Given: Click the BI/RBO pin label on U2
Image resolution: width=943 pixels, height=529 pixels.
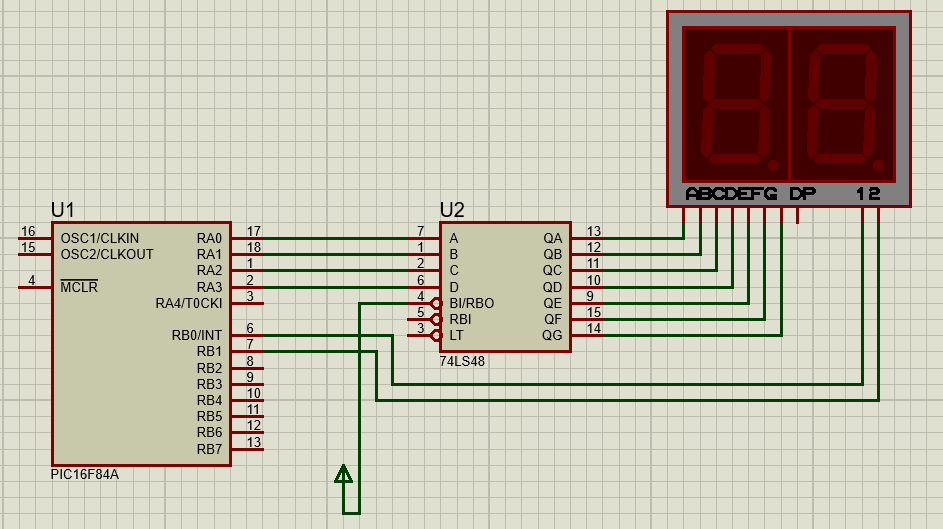Looking at the screenshot, I should point(472,303).
